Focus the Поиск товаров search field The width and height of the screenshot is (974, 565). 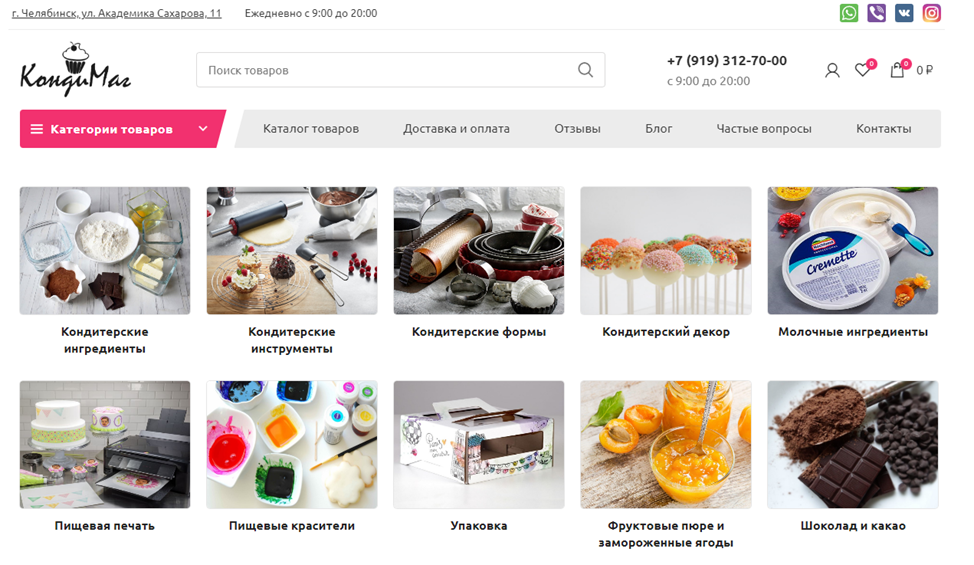pos(401,70)
